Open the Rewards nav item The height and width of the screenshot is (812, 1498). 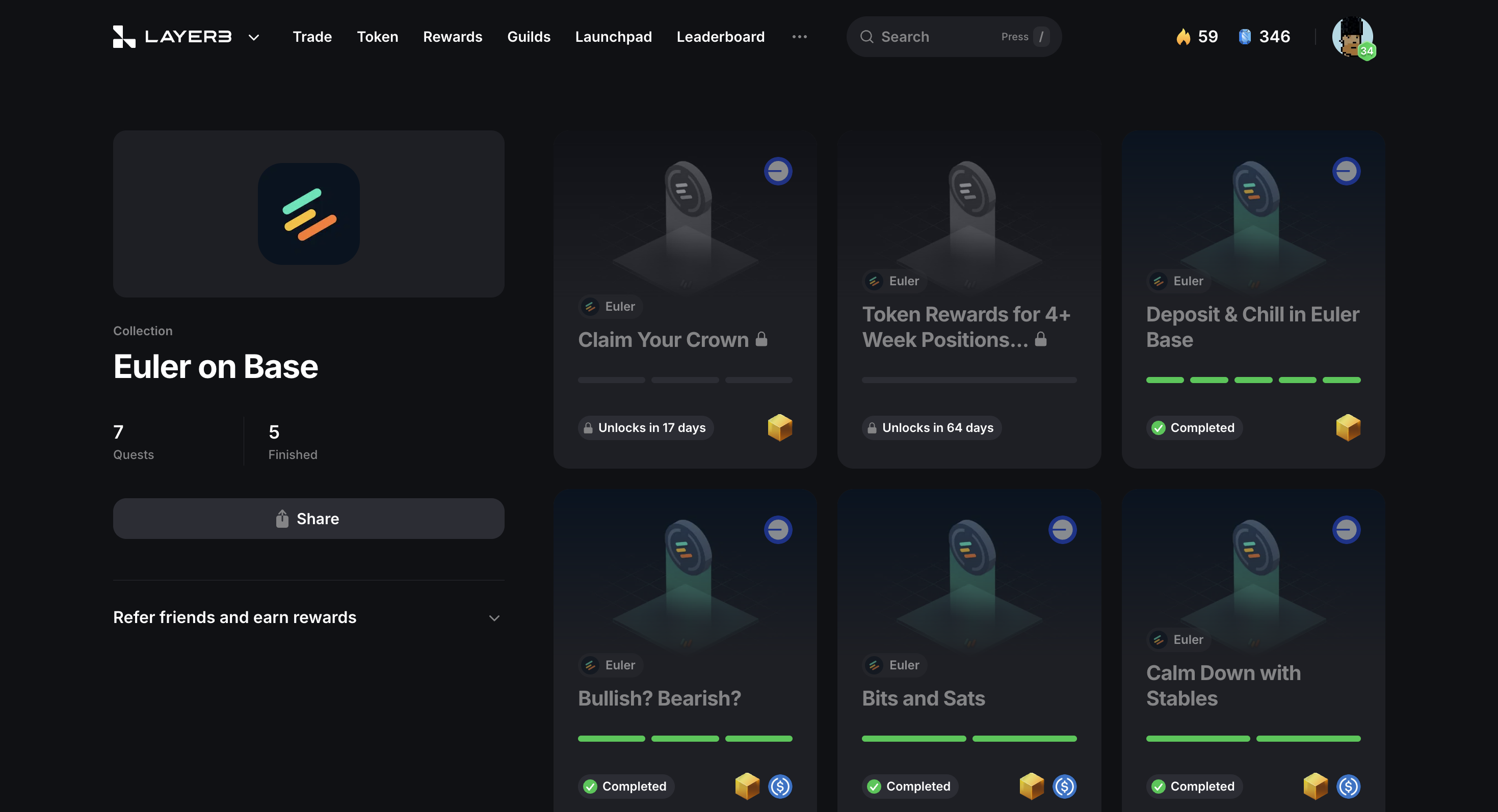(x=453, y=37)
